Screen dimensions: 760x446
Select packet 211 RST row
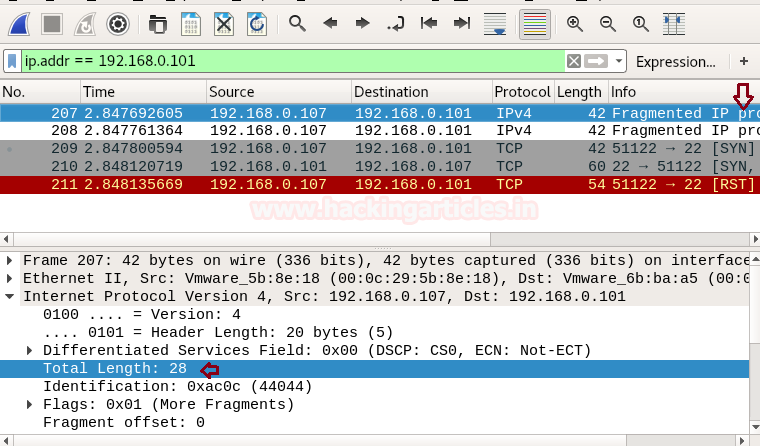380,184
